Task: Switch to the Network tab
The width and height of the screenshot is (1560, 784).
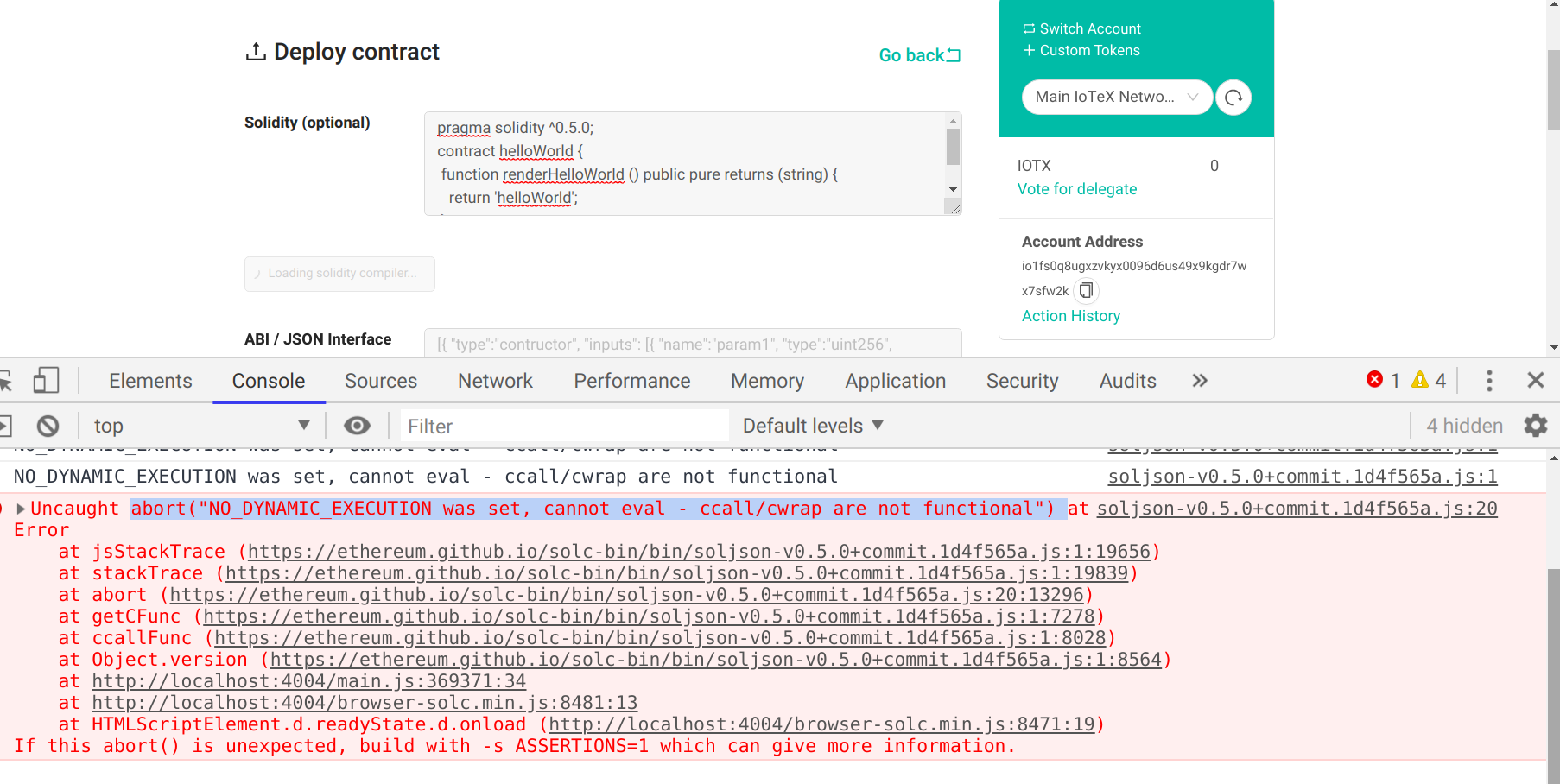Action: (x=495, y=380)
